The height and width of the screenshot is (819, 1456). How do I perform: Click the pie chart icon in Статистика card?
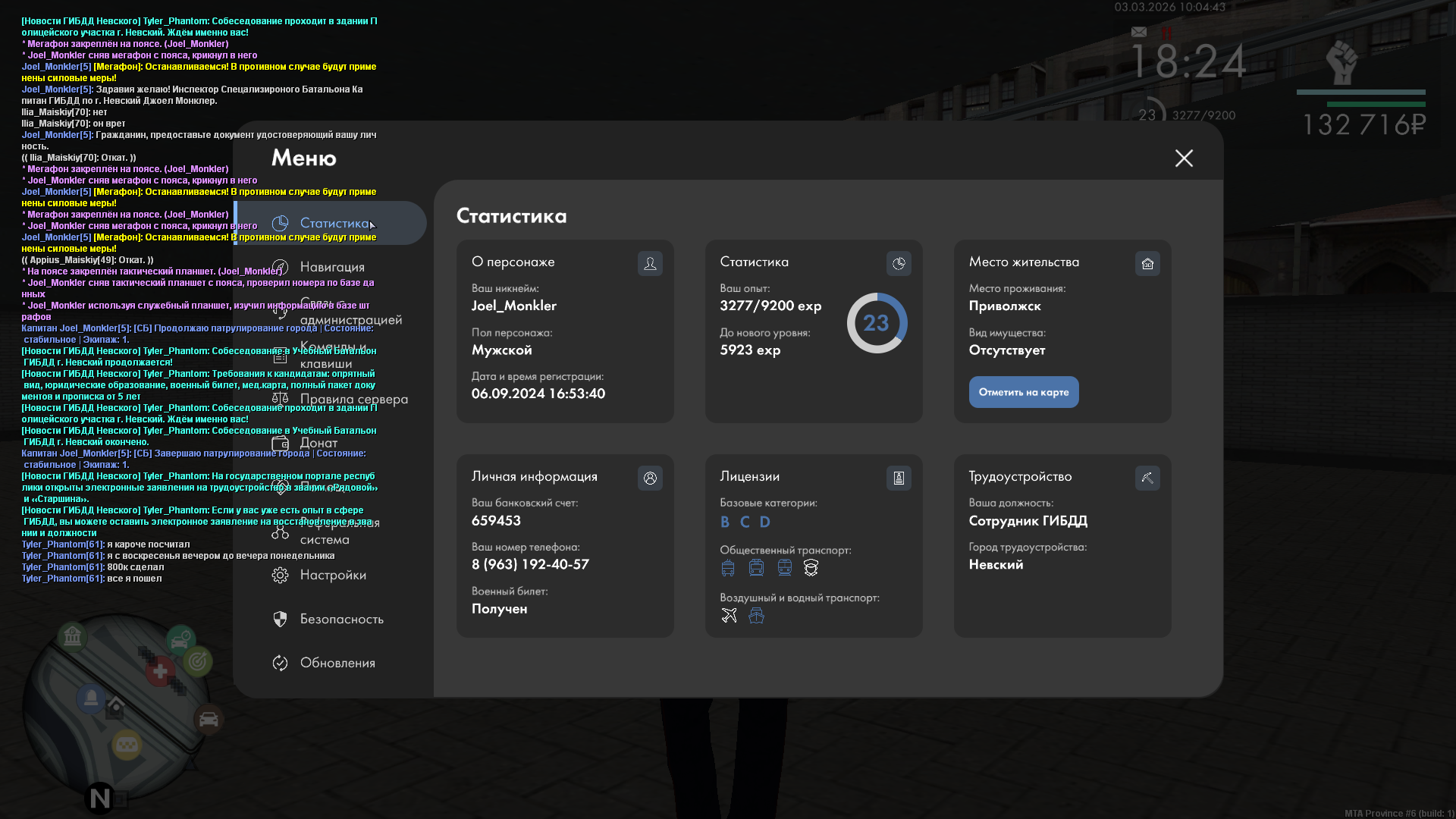tap(899, 263)
